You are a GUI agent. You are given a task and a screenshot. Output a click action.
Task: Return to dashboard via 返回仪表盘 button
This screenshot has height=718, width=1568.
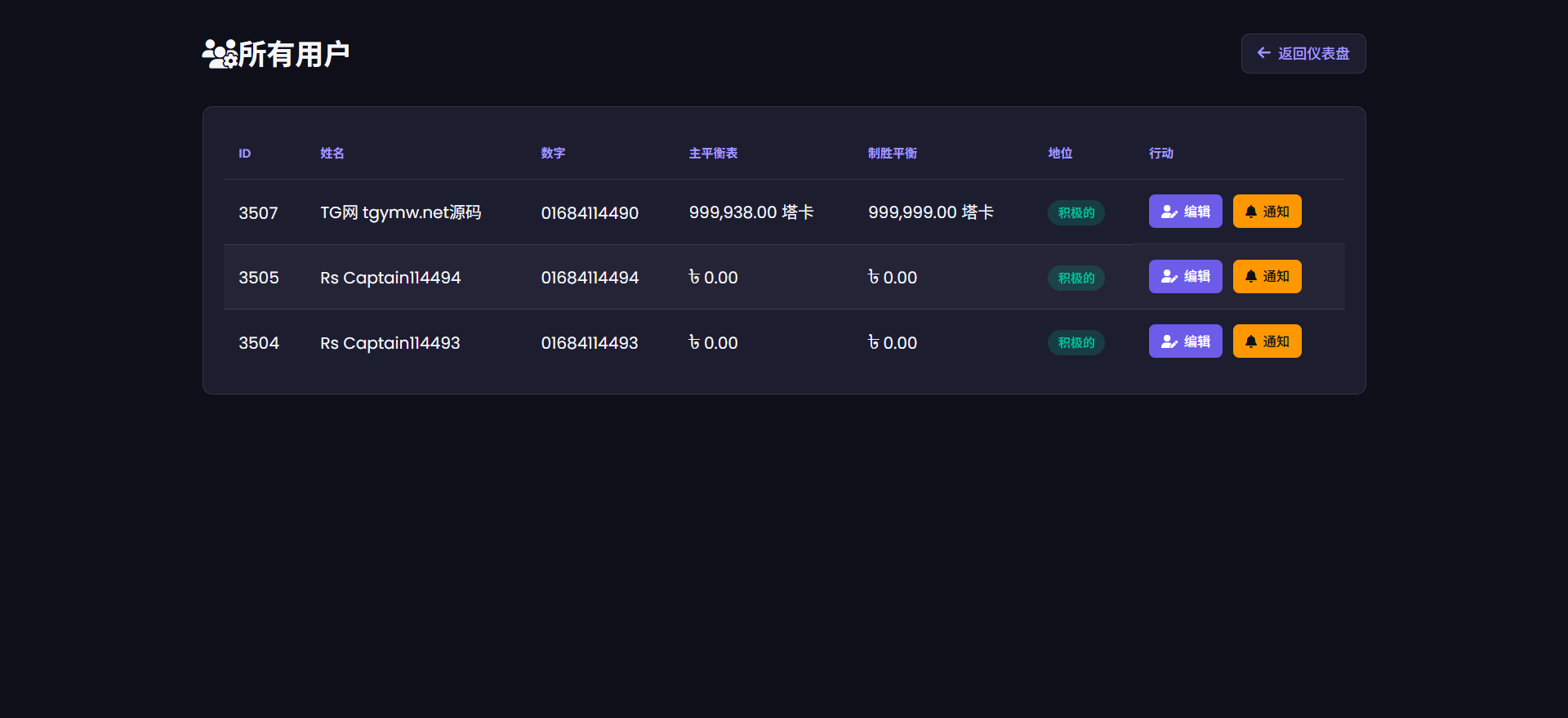point(1303,53)
